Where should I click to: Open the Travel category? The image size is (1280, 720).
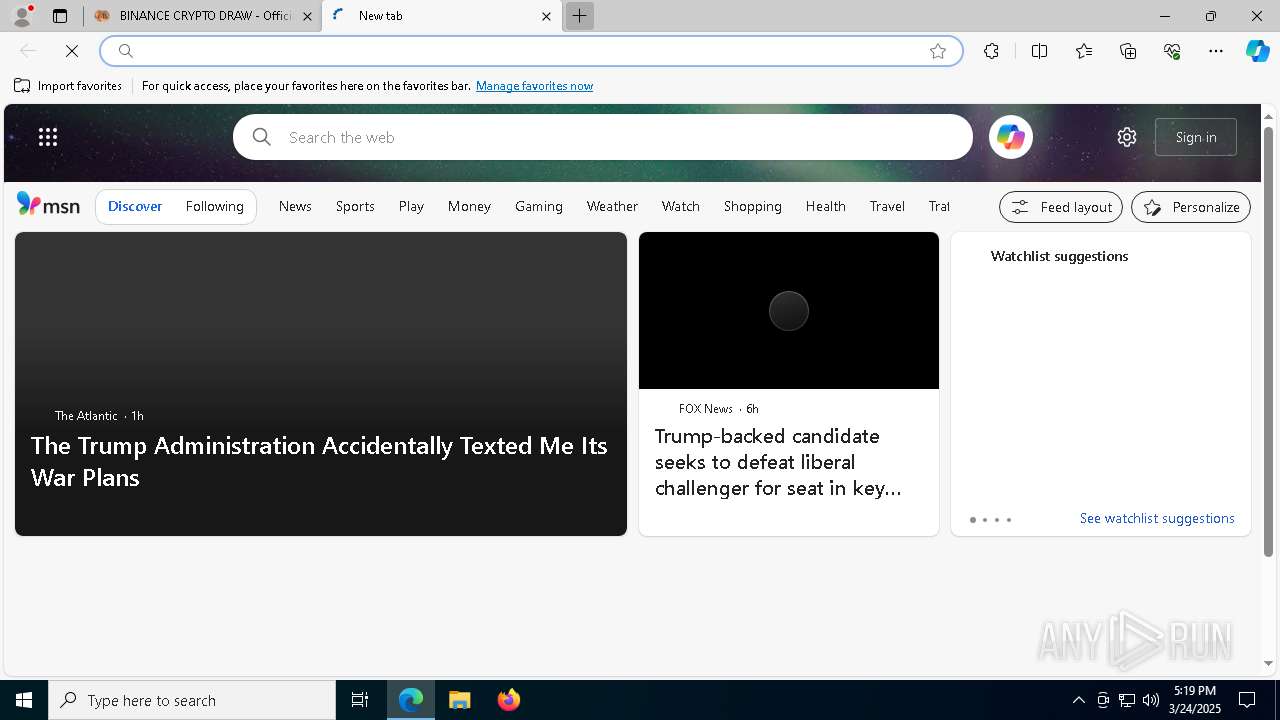[x=887, y=206]
